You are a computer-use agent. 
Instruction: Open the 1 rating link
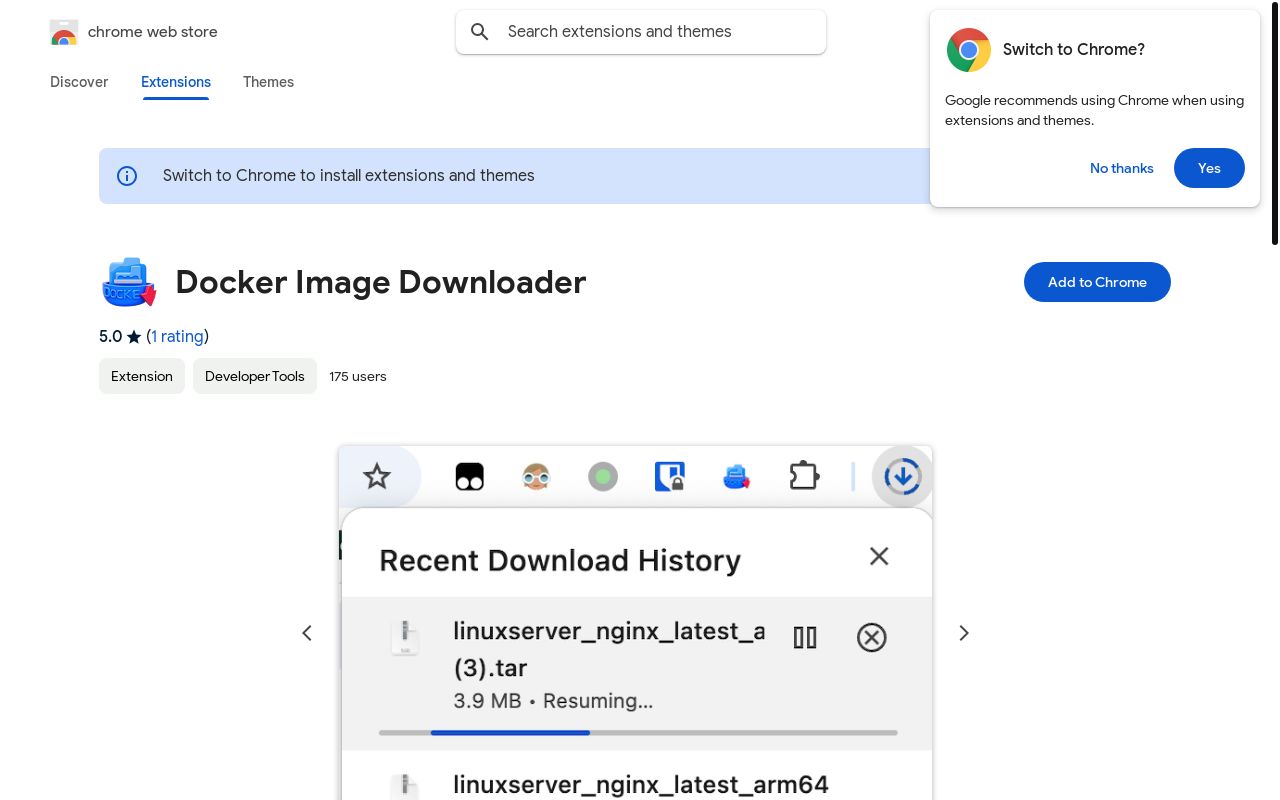(x=178, y=337)
